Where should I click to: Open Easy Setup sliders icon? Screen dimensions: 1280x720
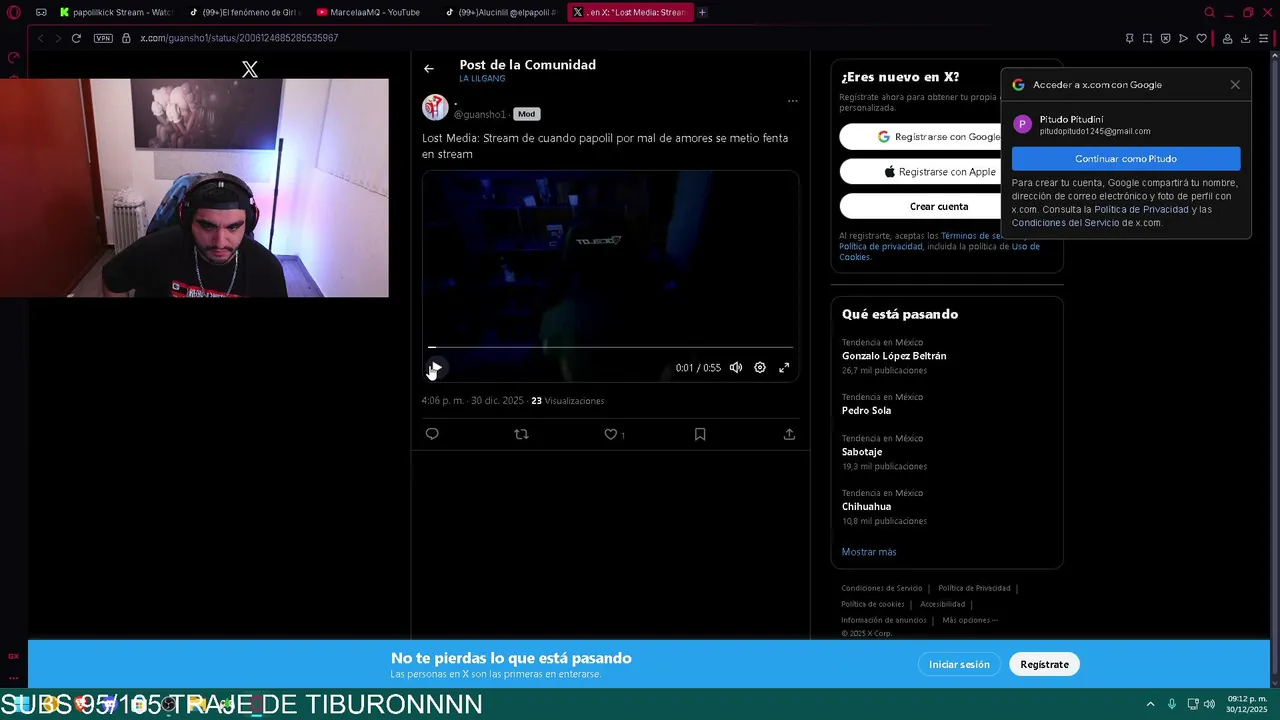click(1263, 38)
